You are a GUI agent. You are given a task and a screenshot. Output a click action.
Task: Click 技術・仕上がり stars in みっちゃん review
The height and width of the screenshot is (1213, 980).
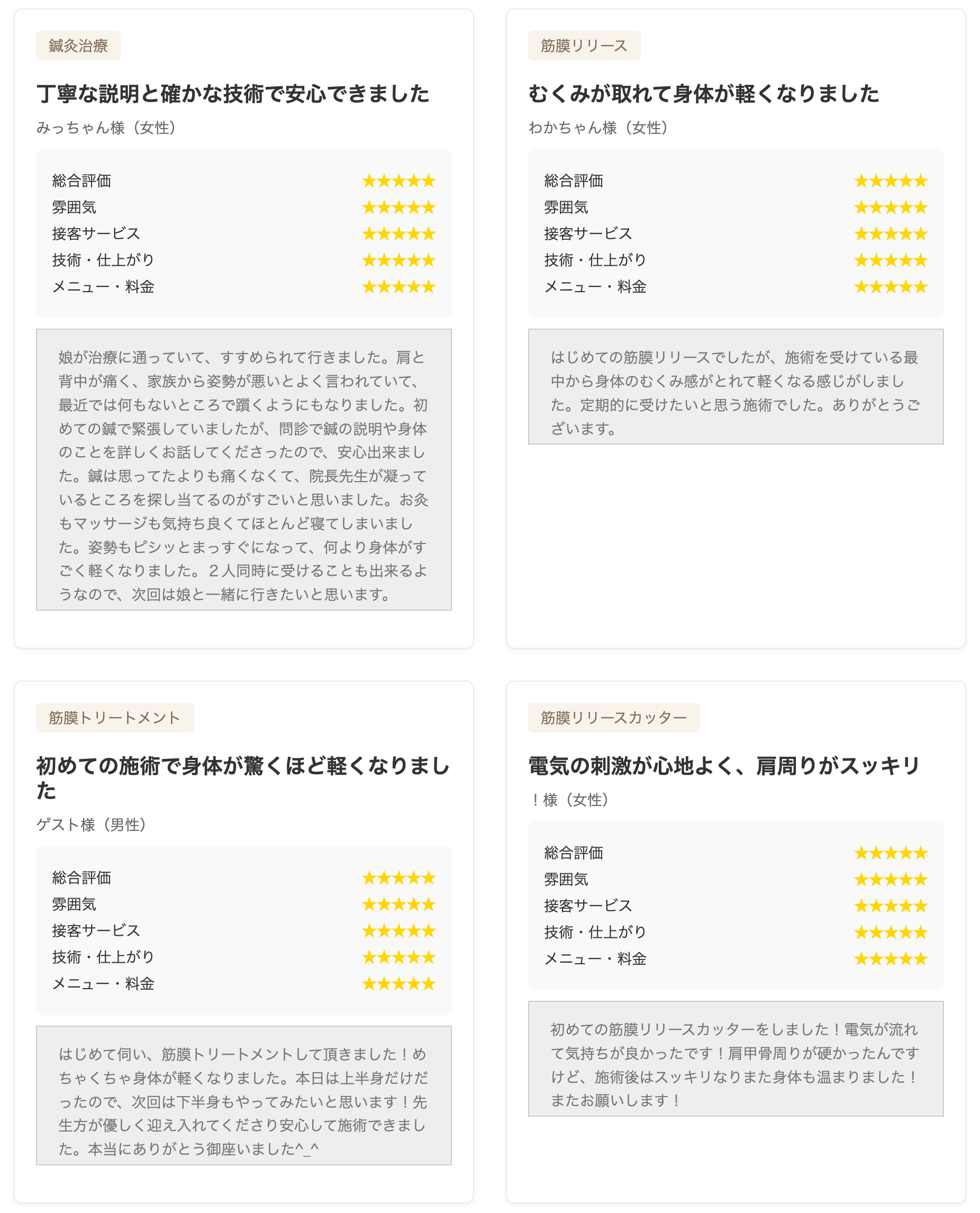[x=398, y=260]
